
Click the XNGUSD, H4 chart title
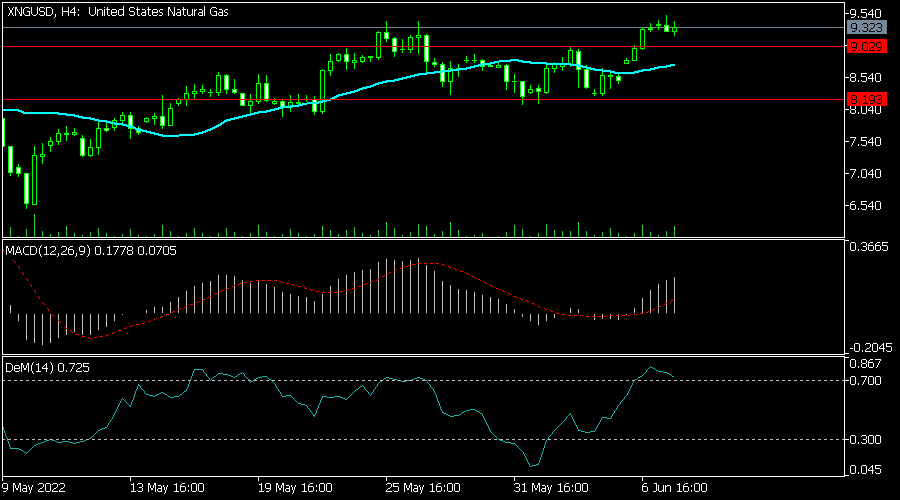117,11
